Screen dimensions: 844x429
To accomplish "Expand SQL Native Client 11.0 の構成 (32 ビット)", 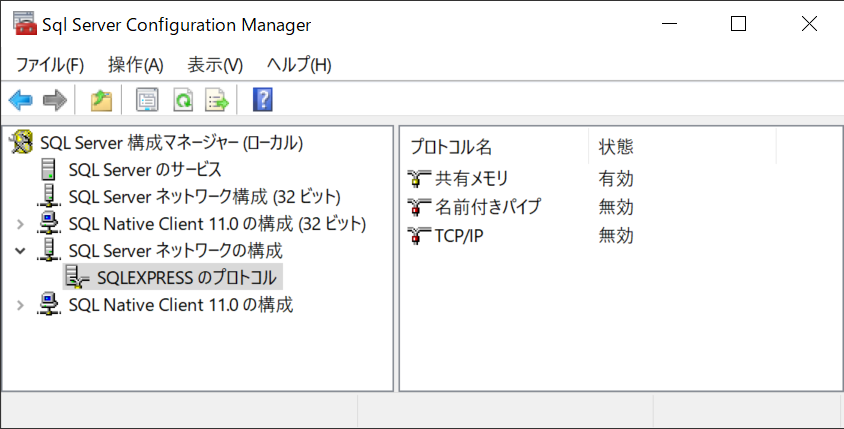I will tap(21, 223).
